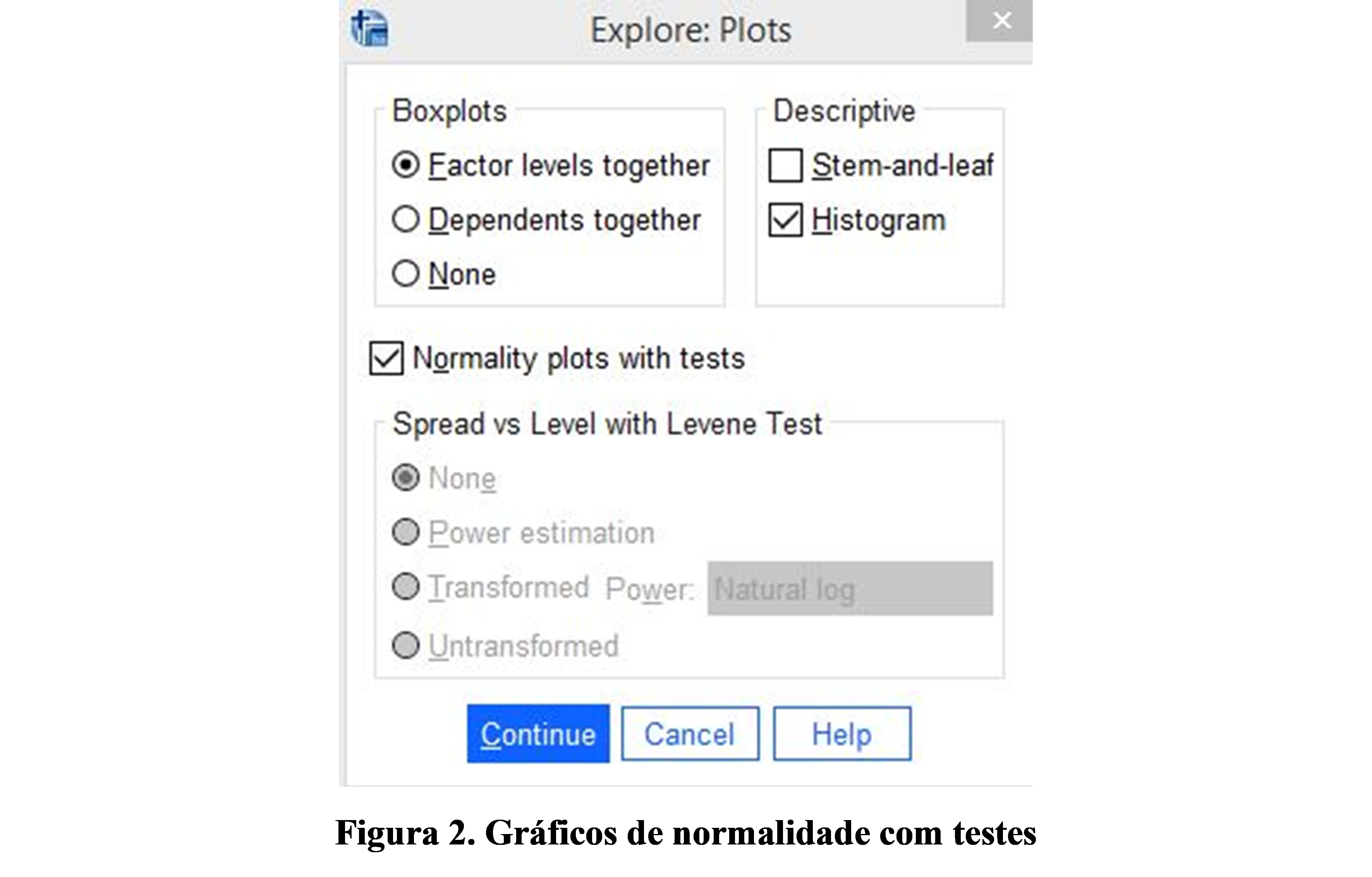
Task: Close the Explore: Plots dialog
Action: pos(1001,21)
